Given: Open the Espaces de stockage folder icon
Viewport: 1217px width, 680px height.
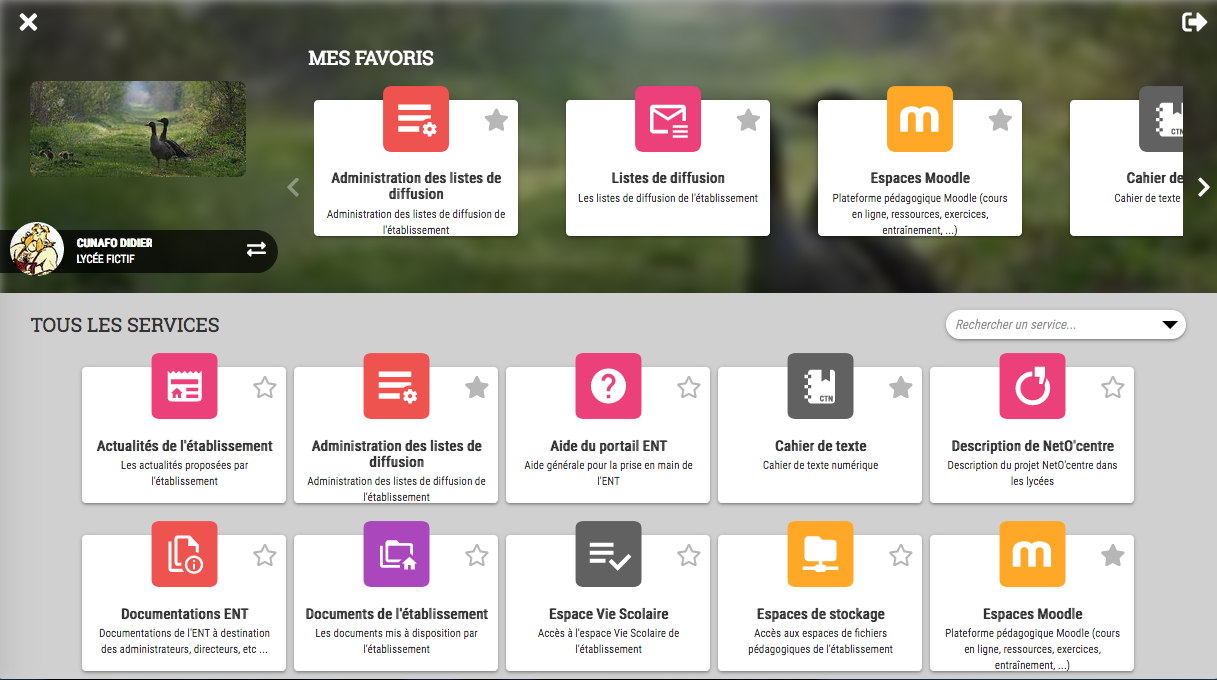Looking at the screenshot, I should coord(820,554).
